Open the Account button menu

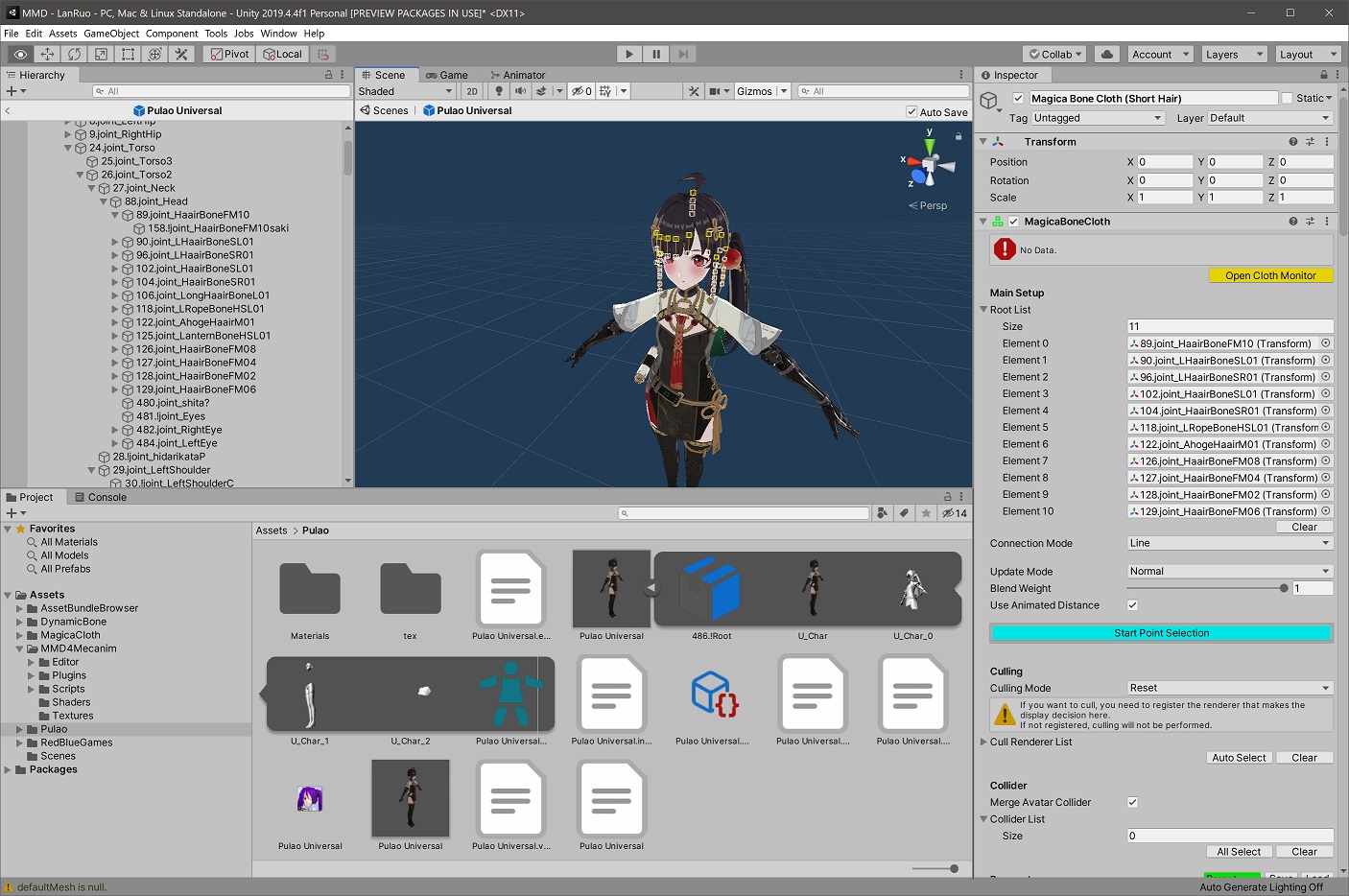1161,54
